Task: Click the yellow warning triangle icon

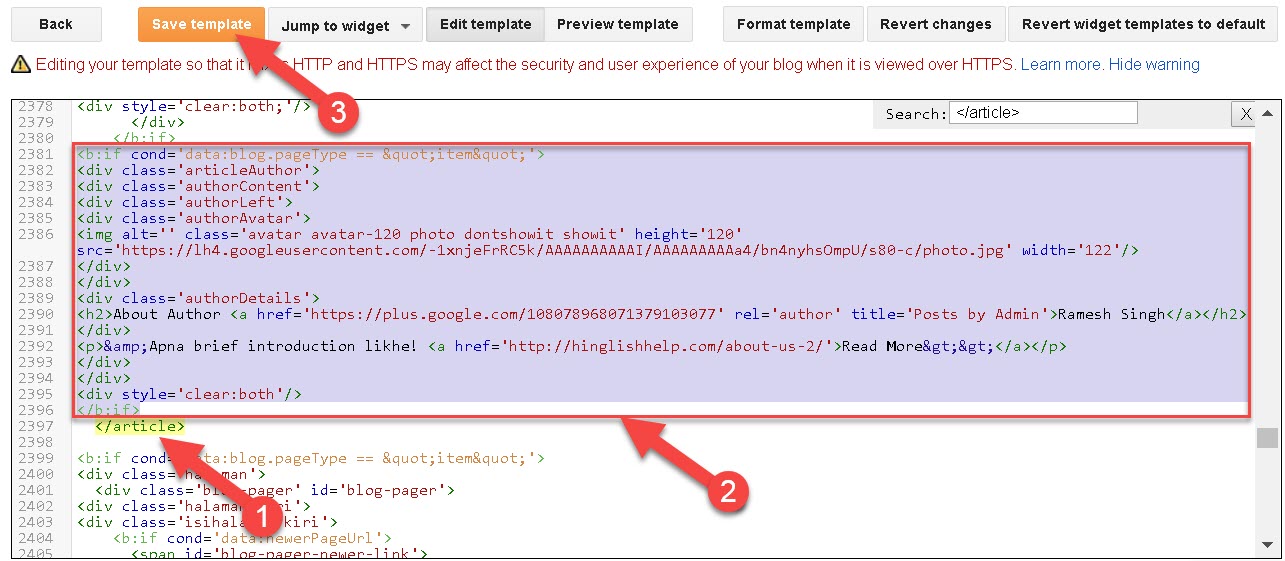Action: [x=20, y=65]
